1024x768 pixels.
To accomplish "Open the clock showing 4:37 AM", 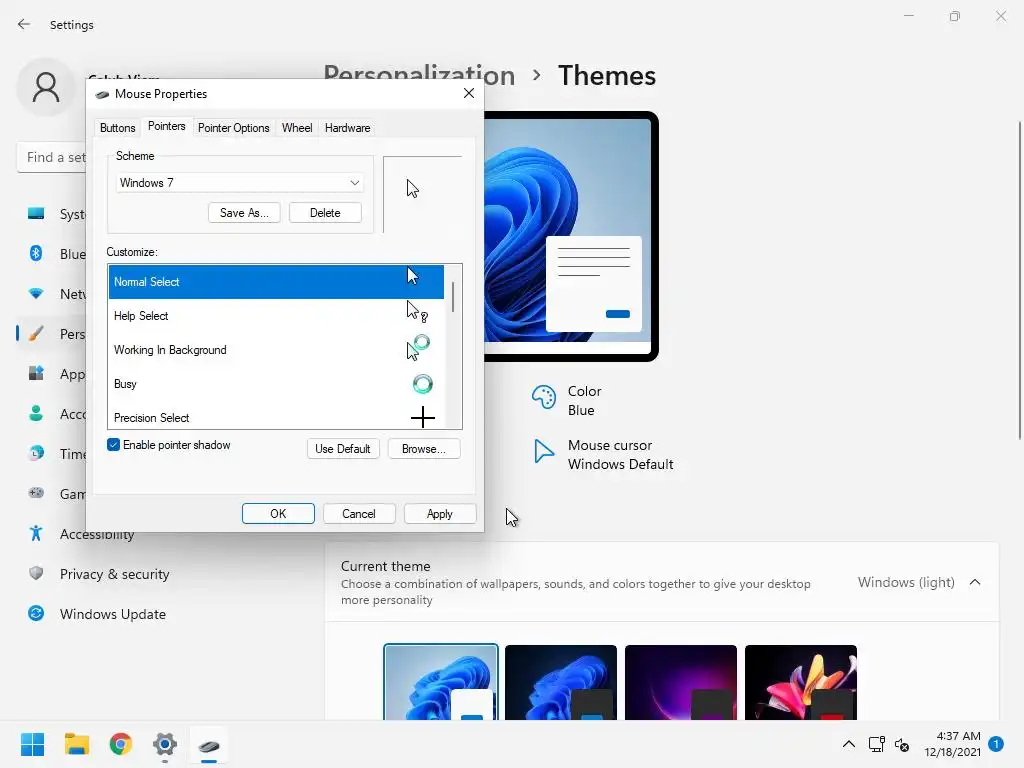I will 952,744.
